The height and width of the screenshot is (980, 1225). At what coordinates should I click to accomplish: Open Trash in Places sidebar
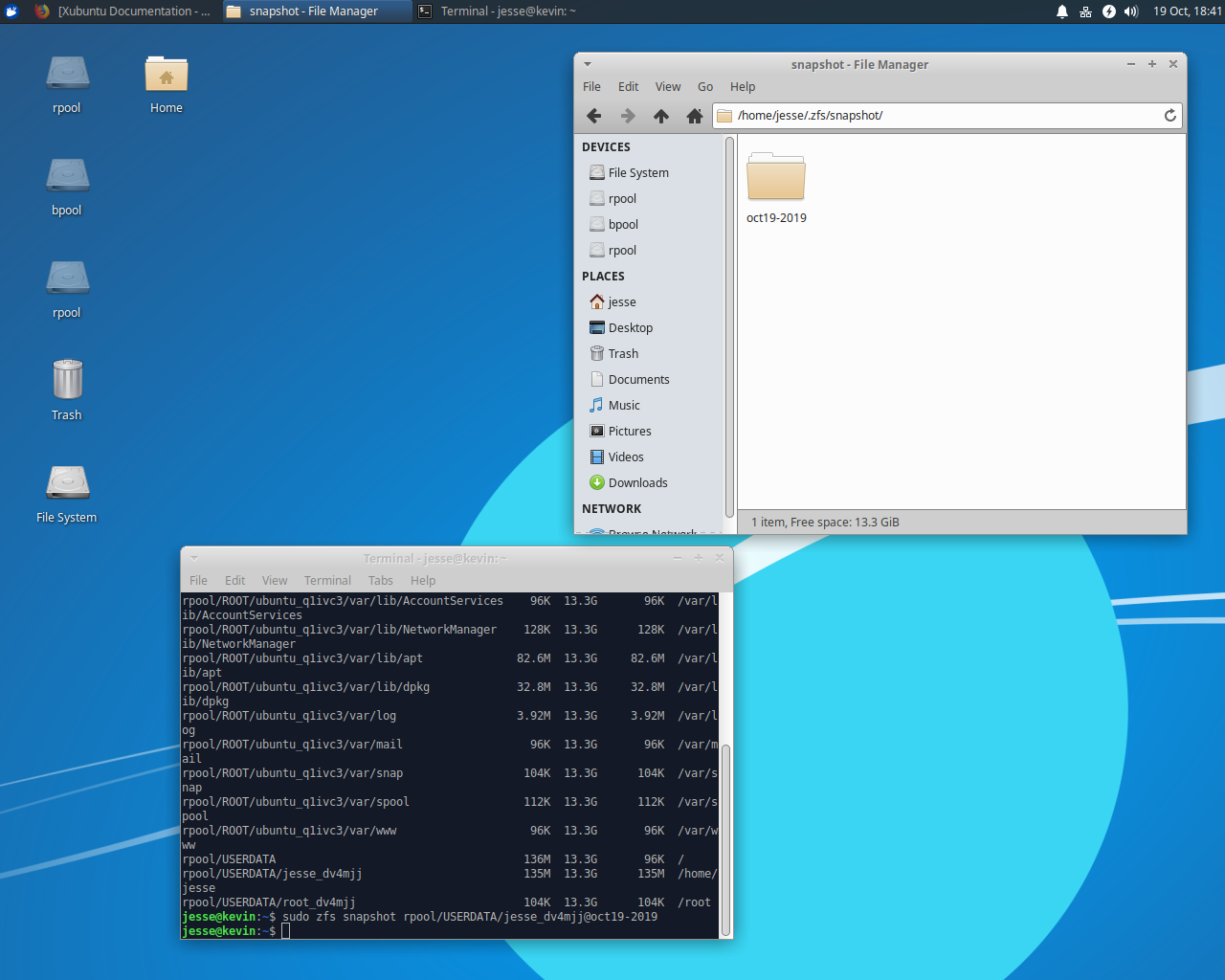tap(614, 354)
